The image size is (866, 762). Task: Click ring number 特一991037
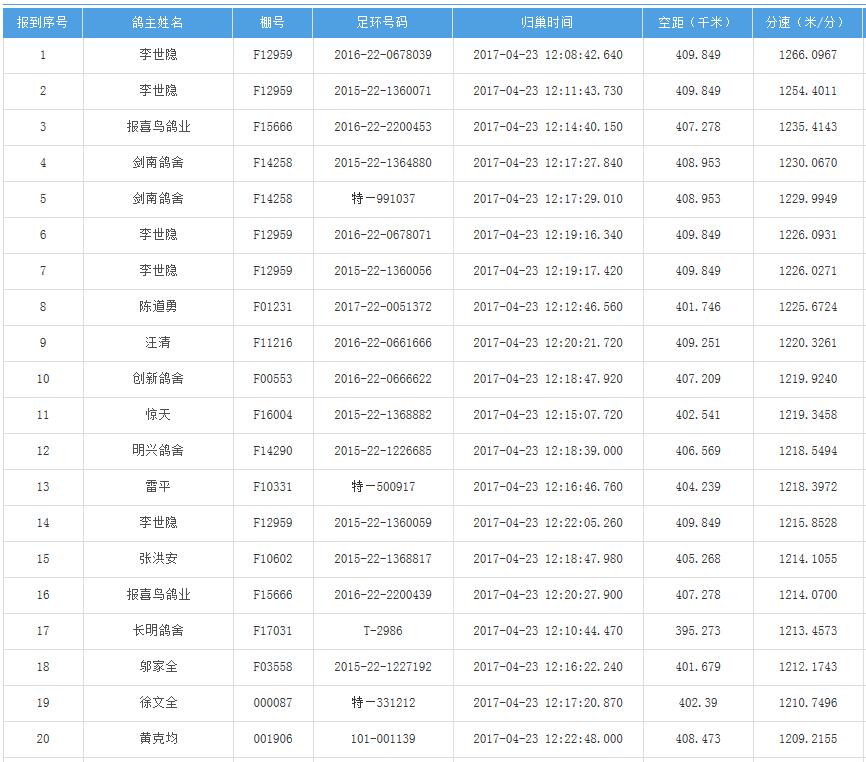(x=382, y=199)
